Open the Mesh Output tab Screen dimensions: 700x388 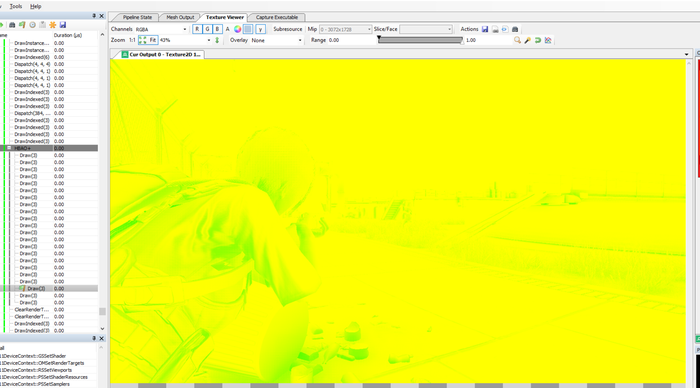[180, 17]
